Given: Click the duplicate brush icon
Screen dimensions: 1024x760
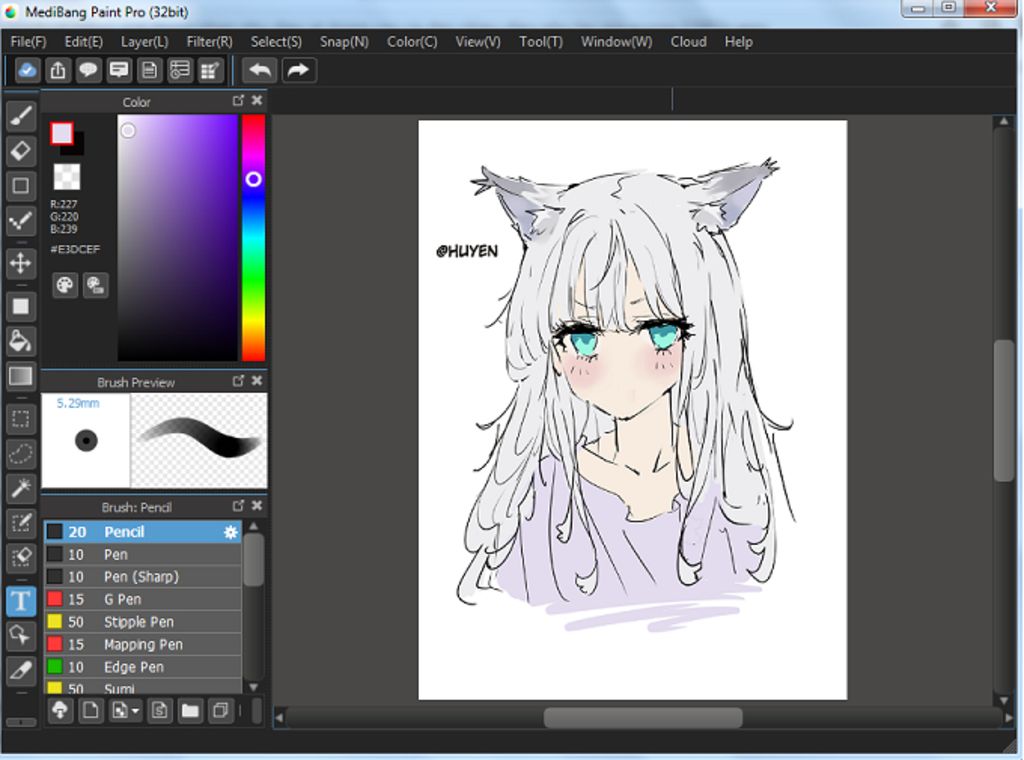Looking at the screenshot, I should coord(221,710).
